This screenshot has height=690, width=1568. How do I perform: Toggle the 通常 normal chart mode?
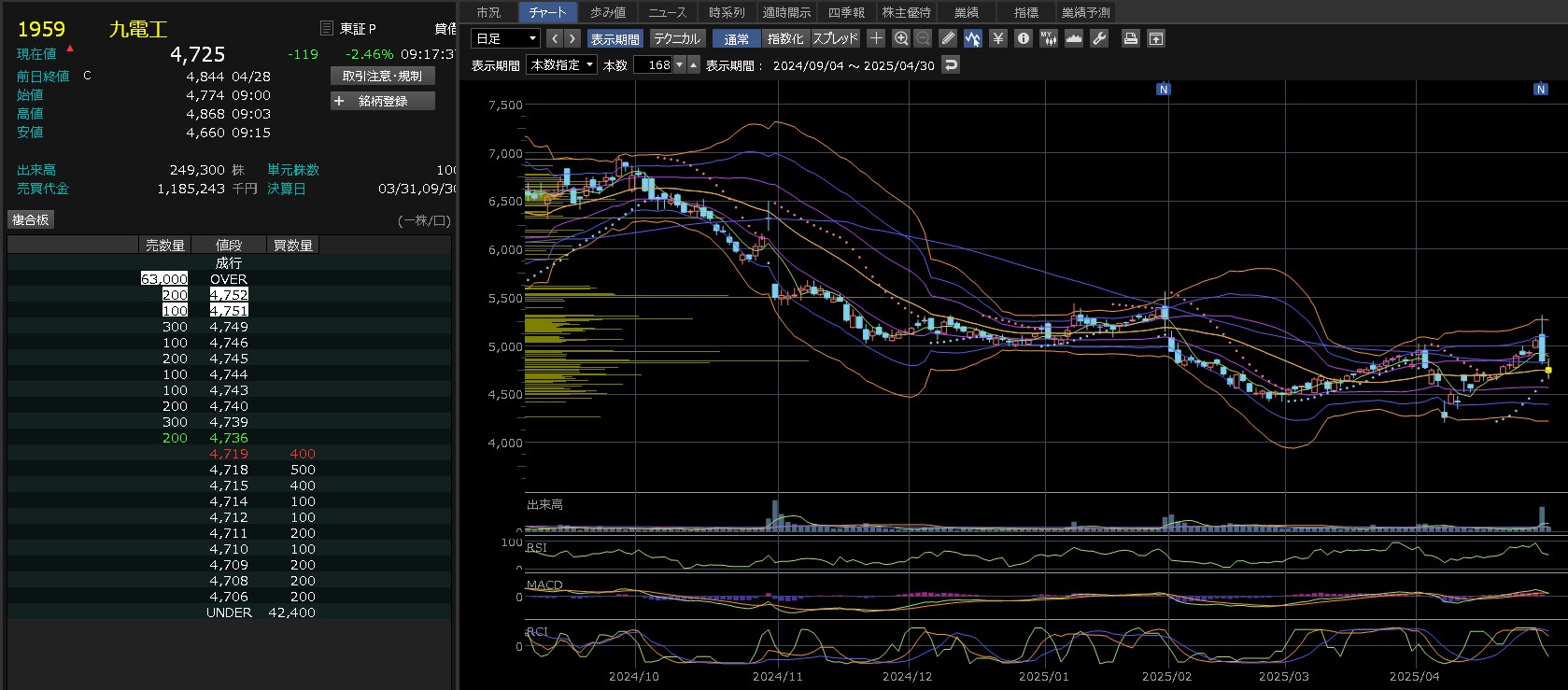point(736,38)
